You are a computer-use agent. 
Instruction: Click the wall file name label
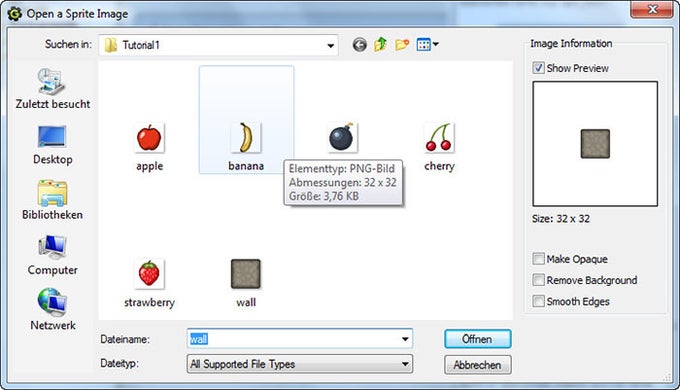tap(246, 302)
